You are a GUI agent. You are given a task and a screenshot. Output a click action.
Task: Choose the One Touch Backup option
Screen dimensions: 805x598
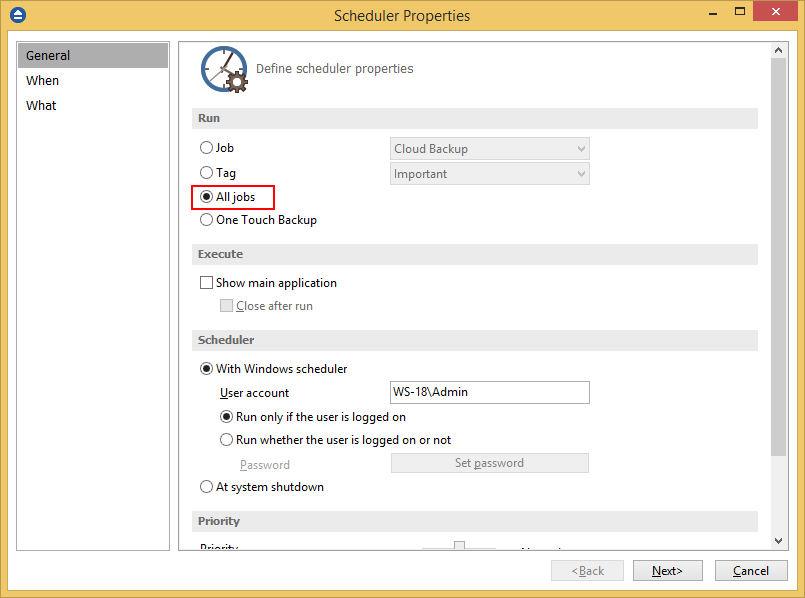click(207, 220)
